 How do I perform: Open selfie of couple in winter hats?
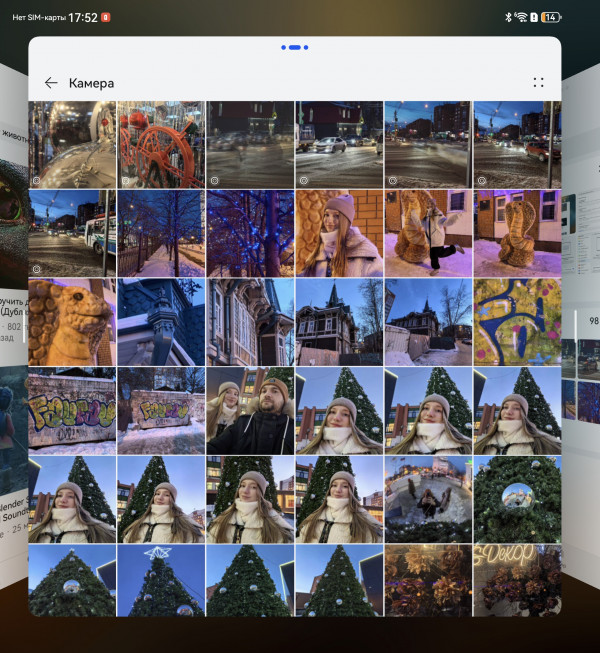(250, 411)
